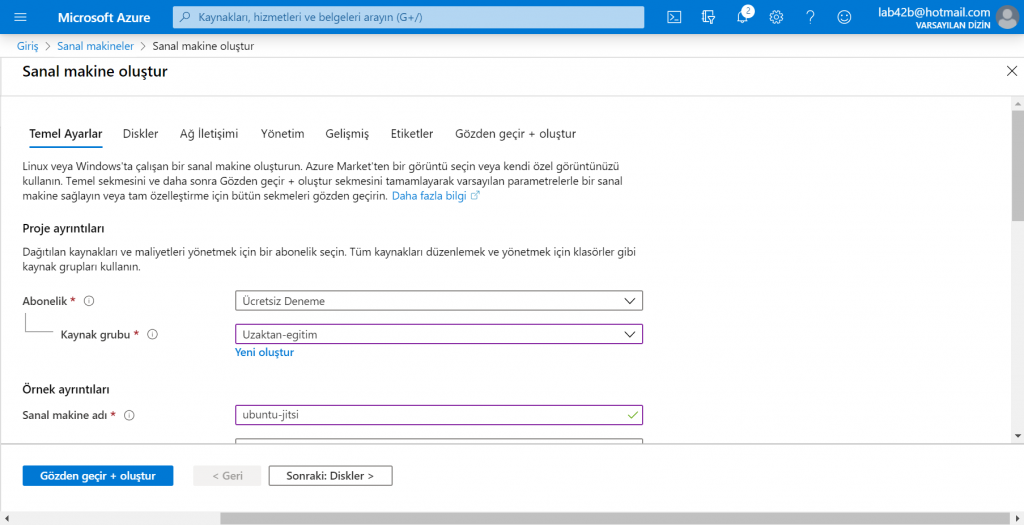Click the horizontal scrollbar left arrow
Viewport: 1024px width, 525px height.
6,518
